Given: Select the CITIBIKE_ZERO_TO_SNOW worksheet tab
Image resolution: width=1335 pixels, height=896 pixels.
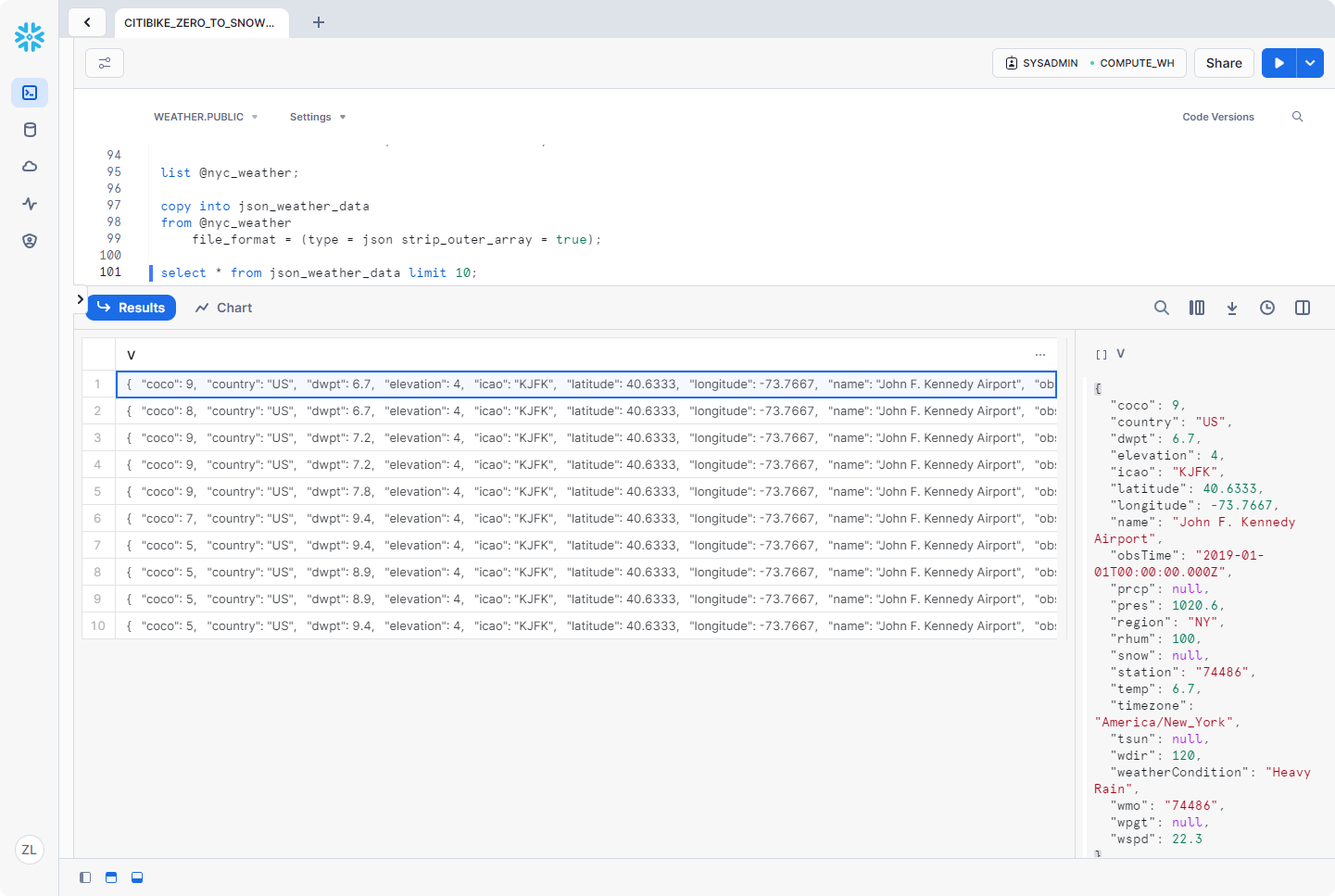Looking at the screenshot, I should (199, 22).
